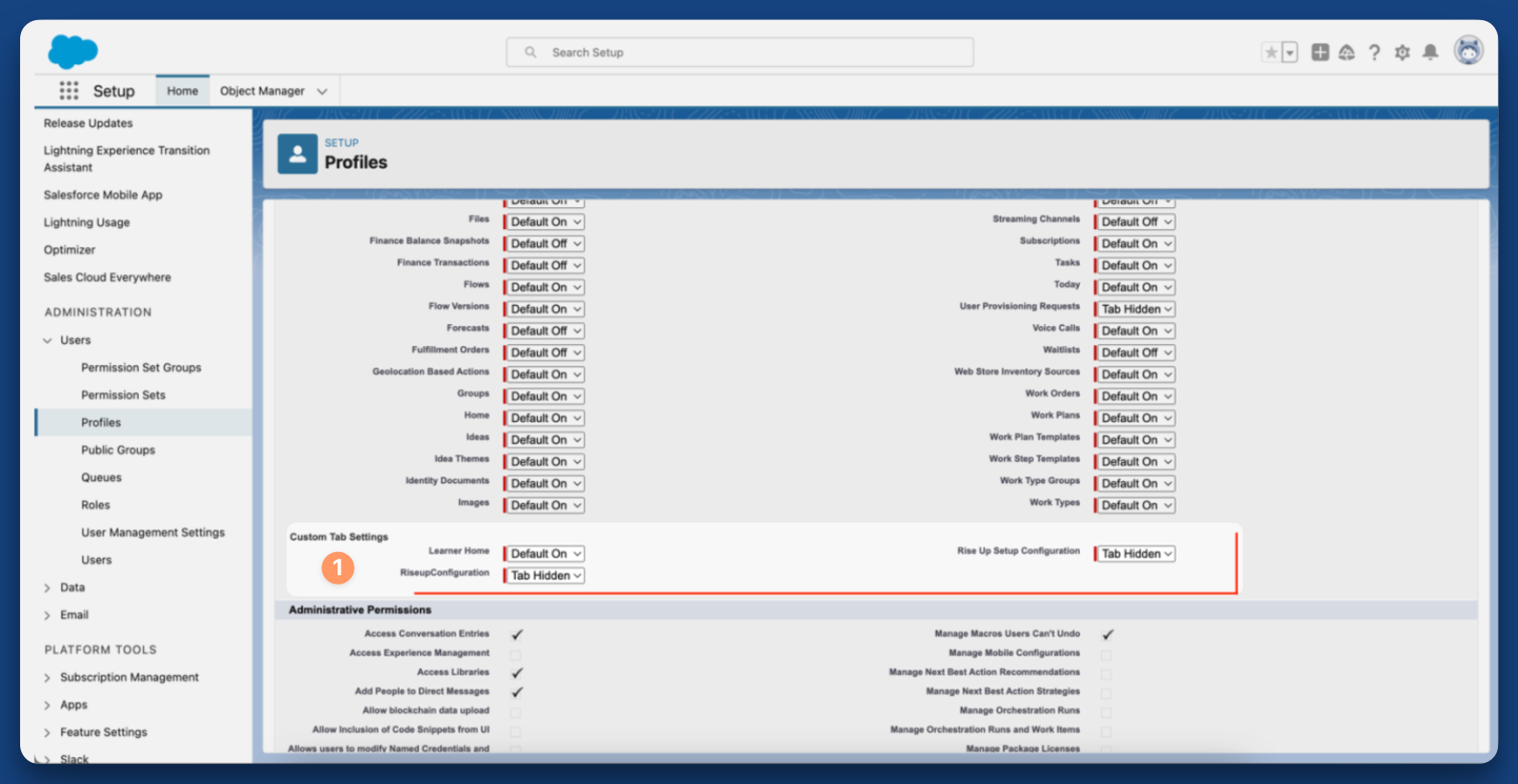Open Rise Up Setup Configuration dropdown
This screenshot has width=1518, height=784.
tap(1134, 554)
